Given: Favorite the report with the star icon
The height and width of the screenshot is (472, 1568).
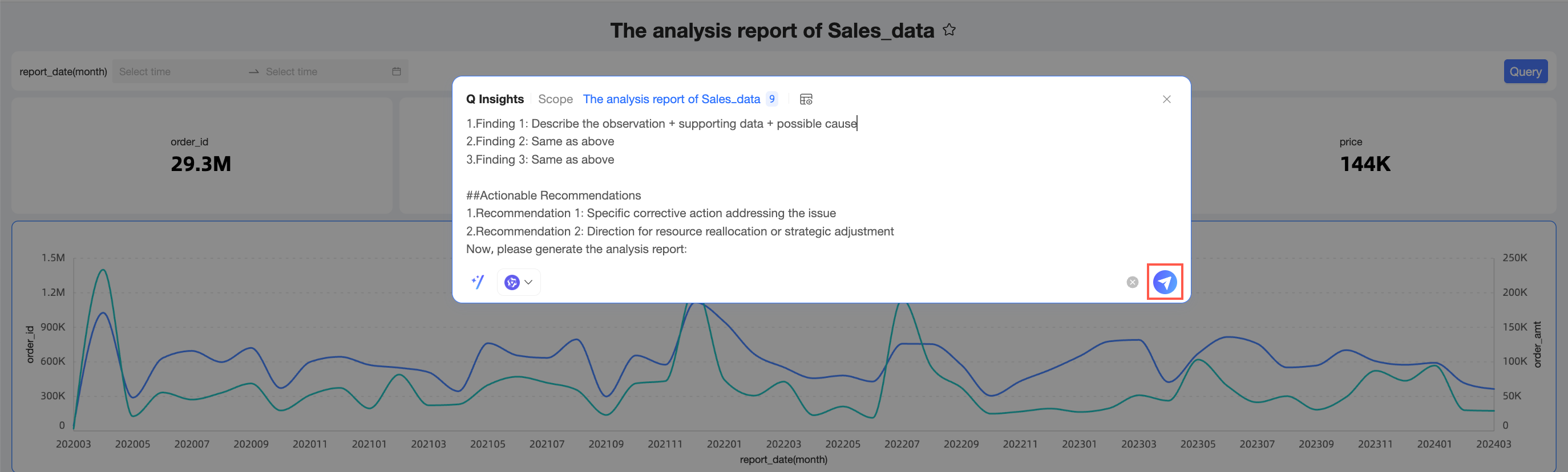Looking at the screenshot, I should pyautogui.click(x=949, y=30).
